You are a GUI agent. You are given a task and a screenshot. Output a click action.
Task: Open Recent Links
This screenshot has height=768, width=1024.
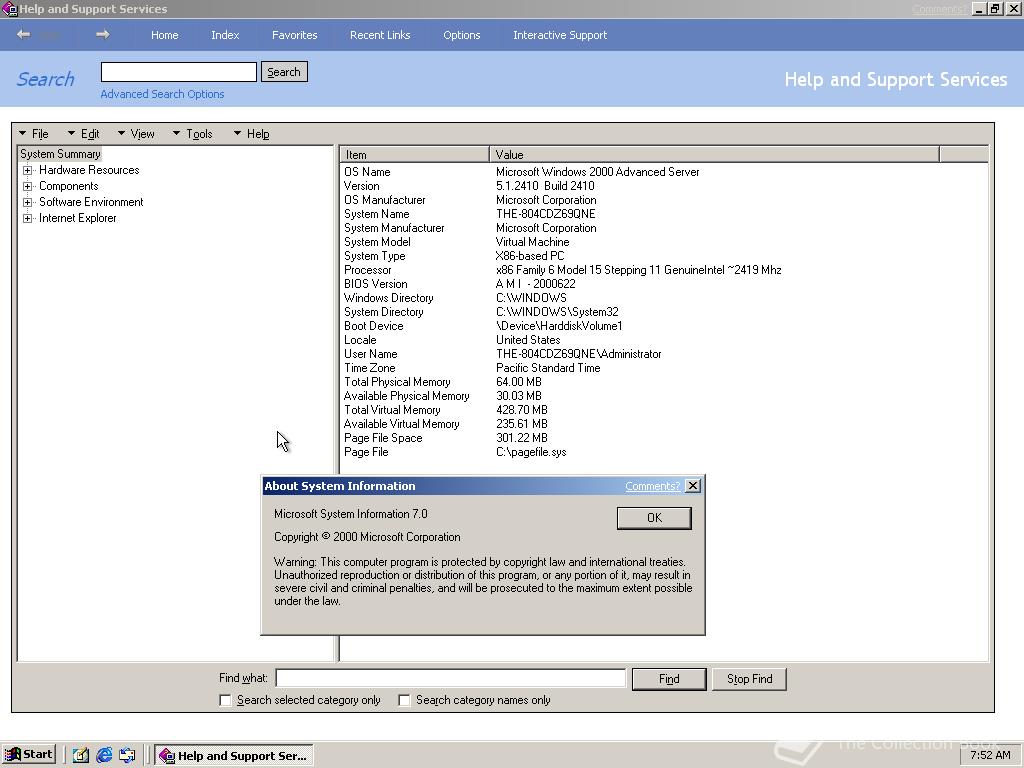(x=380, y=35)
